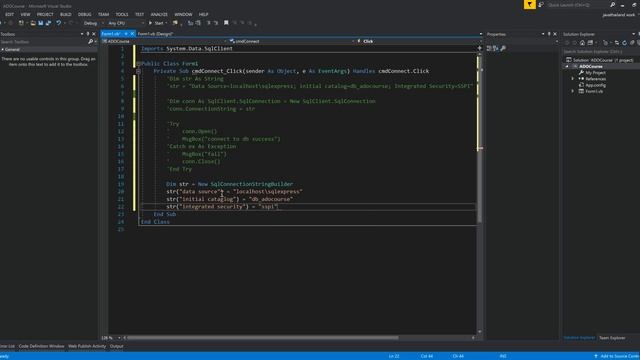Click the New Project toolbar icon

point(21,23)
